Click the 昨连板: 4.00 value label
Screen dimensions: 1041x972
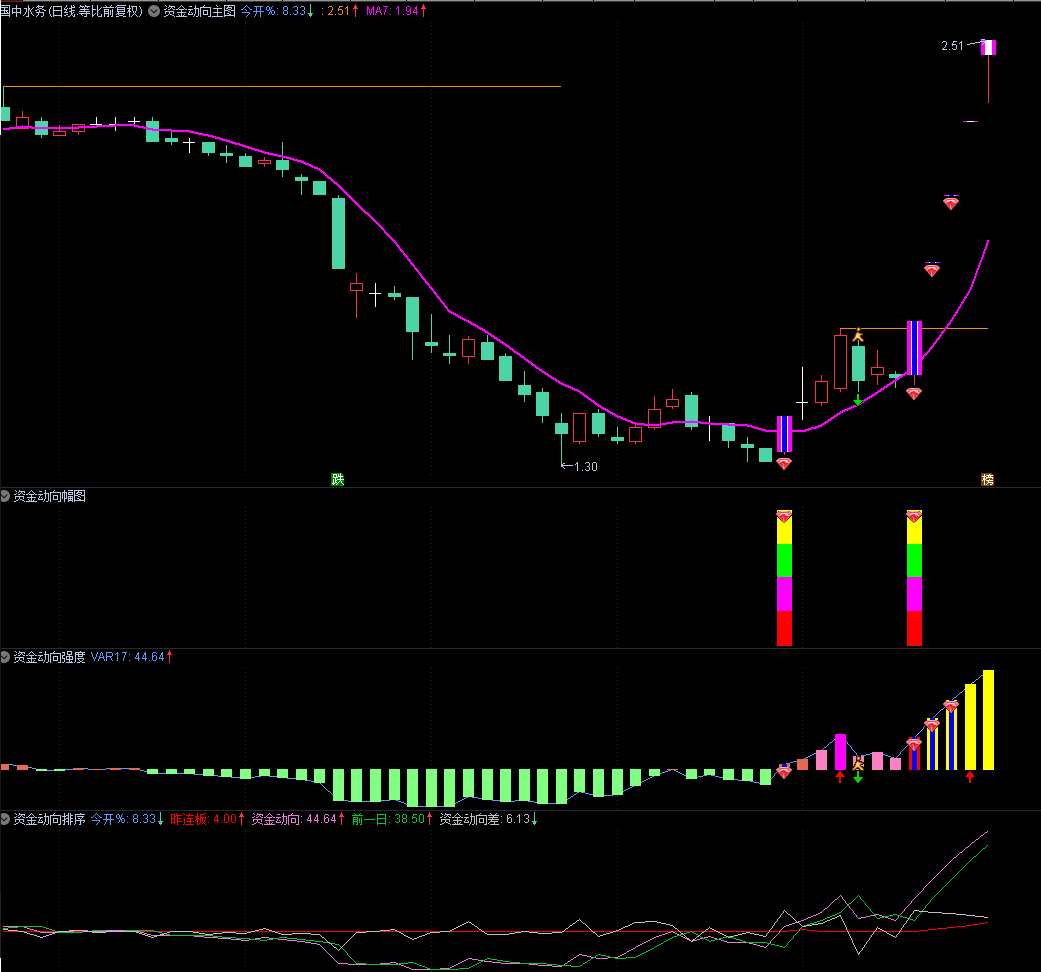tap(205, 819)
